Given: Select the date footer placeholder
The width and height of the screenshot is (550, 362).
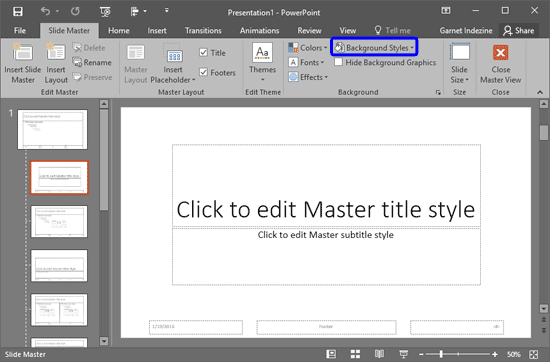Looking at the screenshot, I should point(196,327).
